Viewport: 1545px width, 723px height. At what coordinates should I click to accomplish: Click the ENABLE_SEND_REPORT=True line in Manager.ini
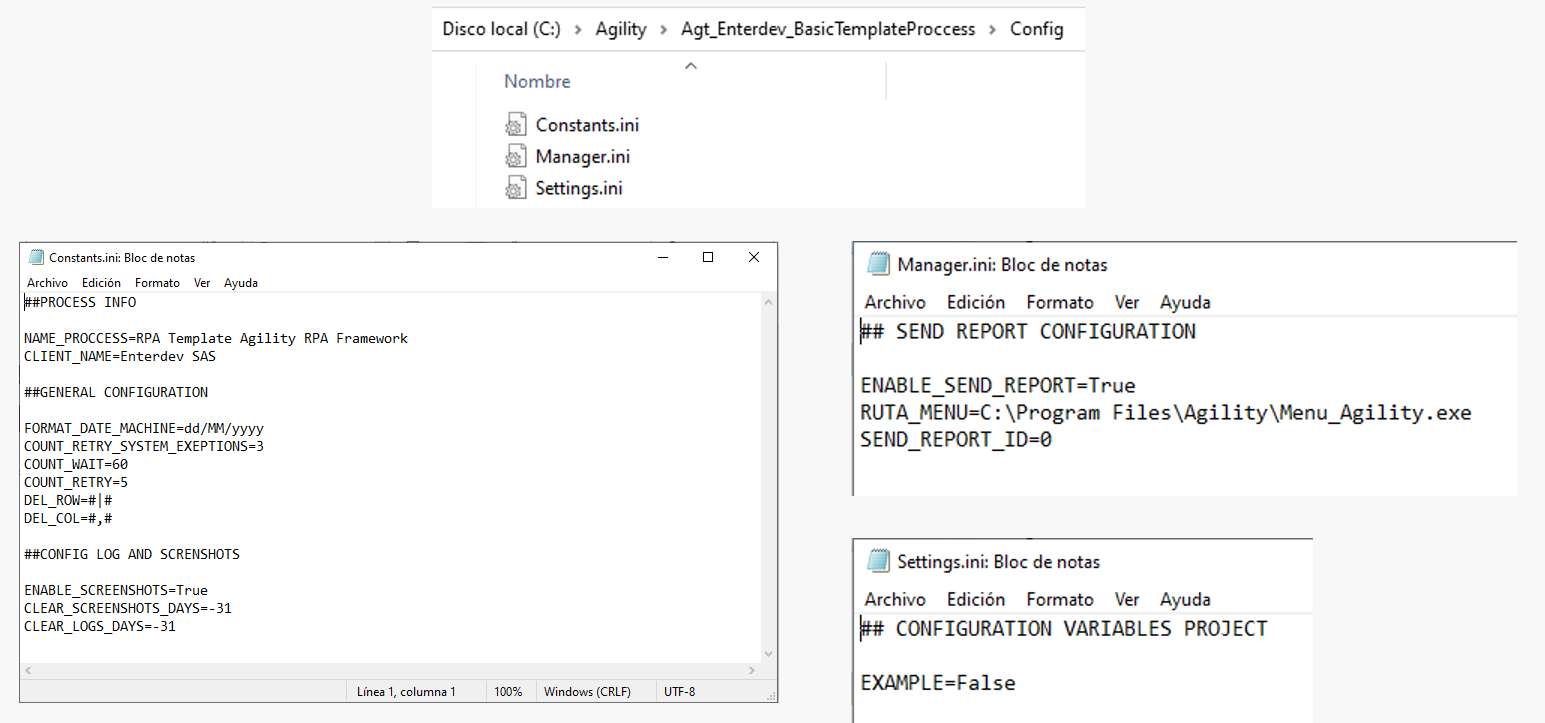(x=998, y=386)
